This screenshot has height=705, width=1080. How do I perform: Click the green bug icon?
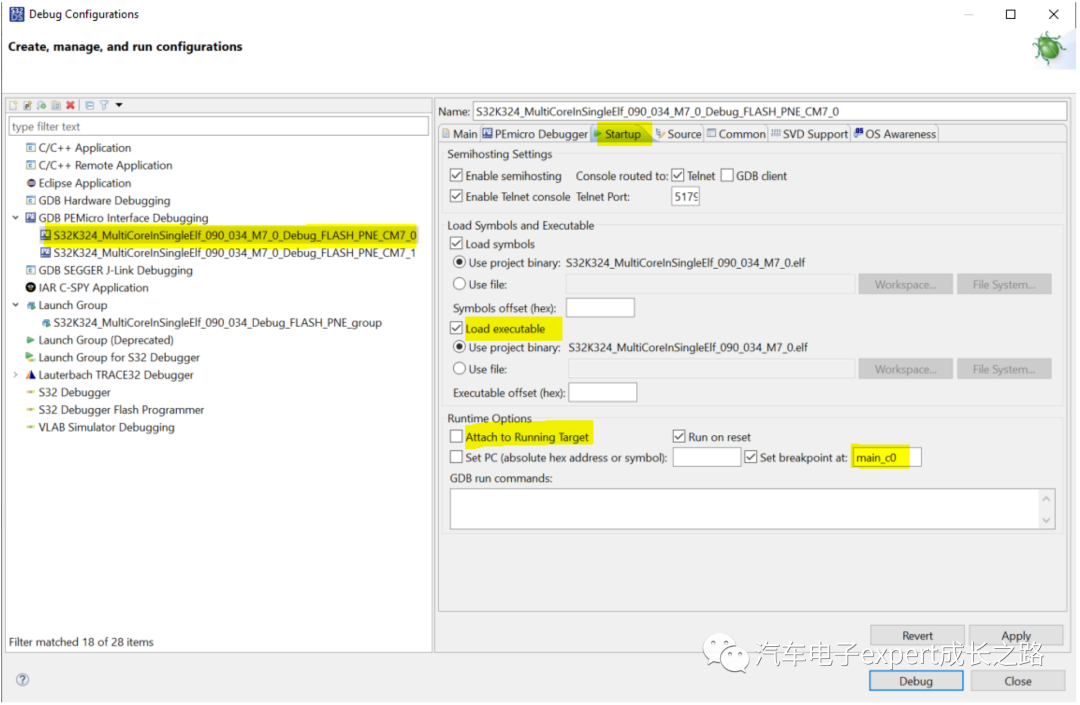pos(1049,50)
